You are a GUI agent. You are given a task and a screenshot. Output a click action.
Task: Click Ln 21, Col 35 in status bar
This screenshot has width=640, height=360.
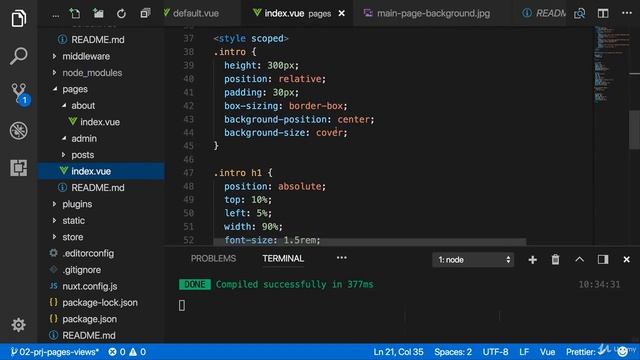click(398, 352)
